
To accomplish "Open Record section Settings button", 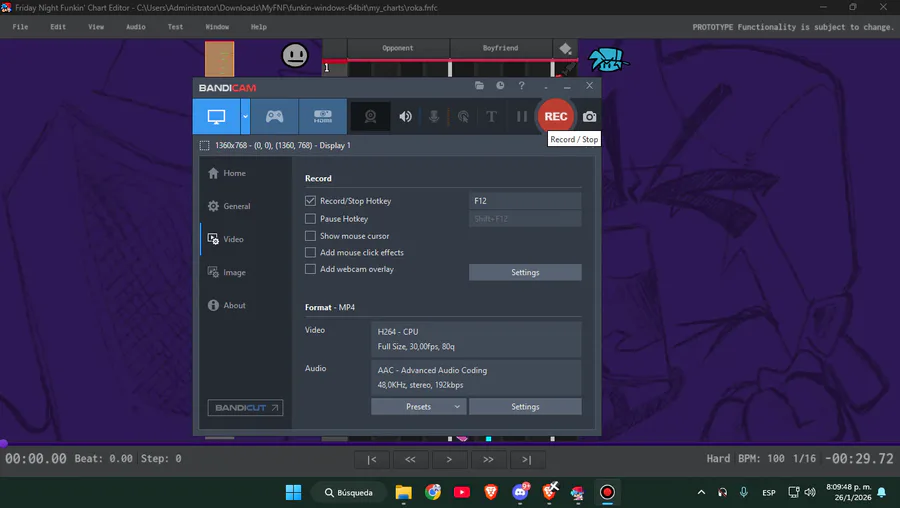I will pyautogui.click(x=525, y=273).
